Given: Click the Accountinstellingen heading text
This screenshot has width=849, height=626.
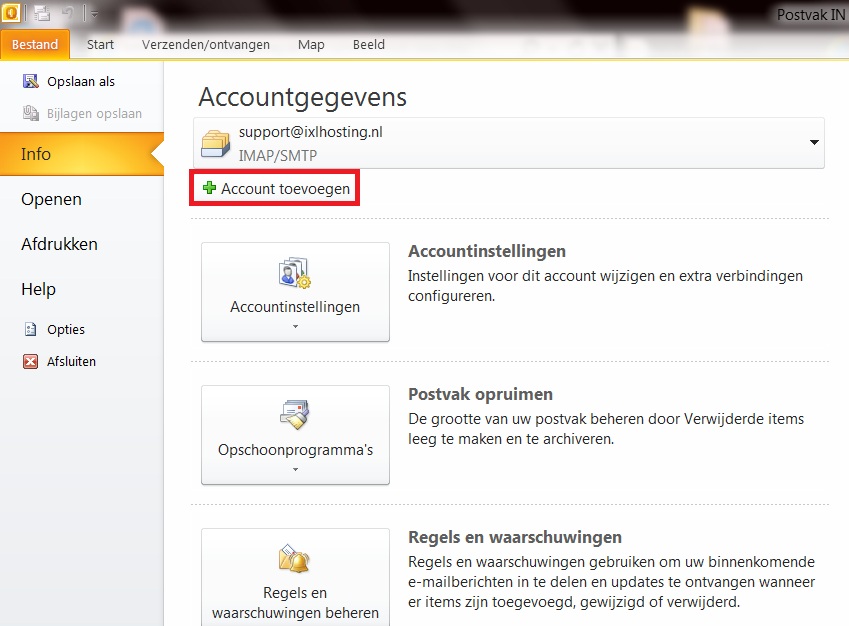Looking at the screenshot, I should pos(487,251).
